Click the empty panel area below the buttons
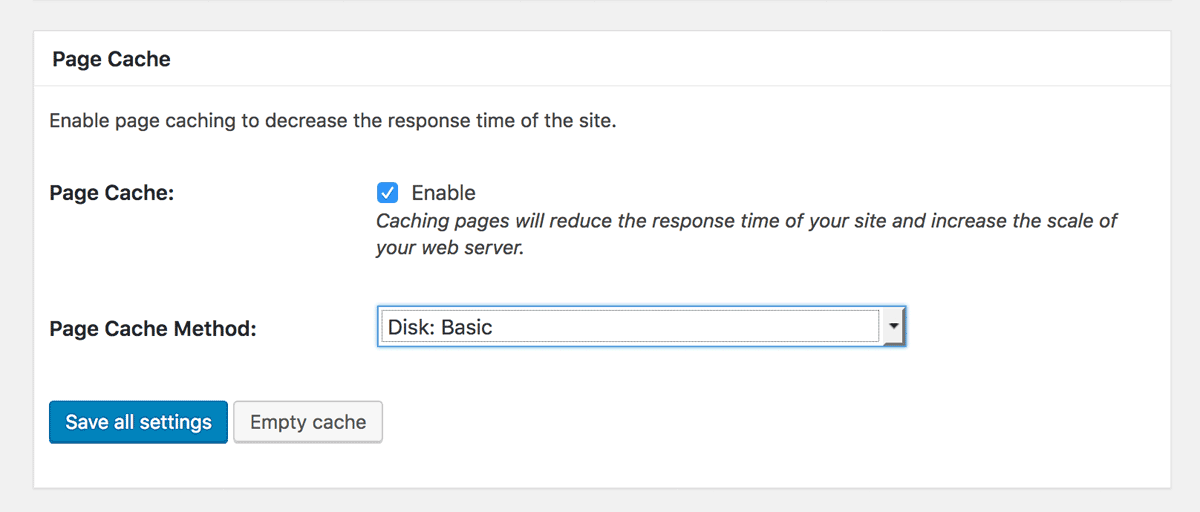 click(600, 466)
